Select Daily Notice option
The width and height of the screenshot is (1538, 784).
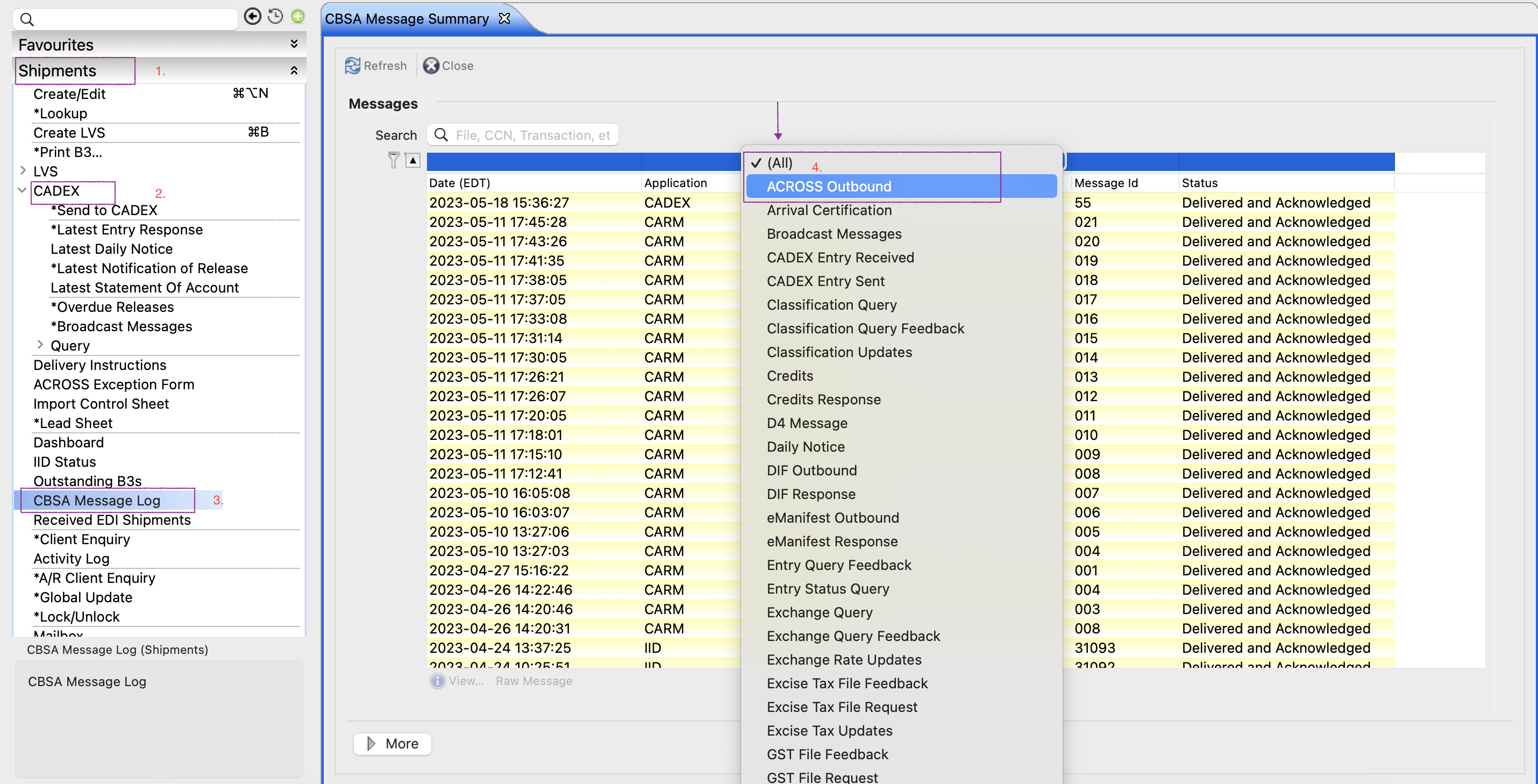point(806,447)
